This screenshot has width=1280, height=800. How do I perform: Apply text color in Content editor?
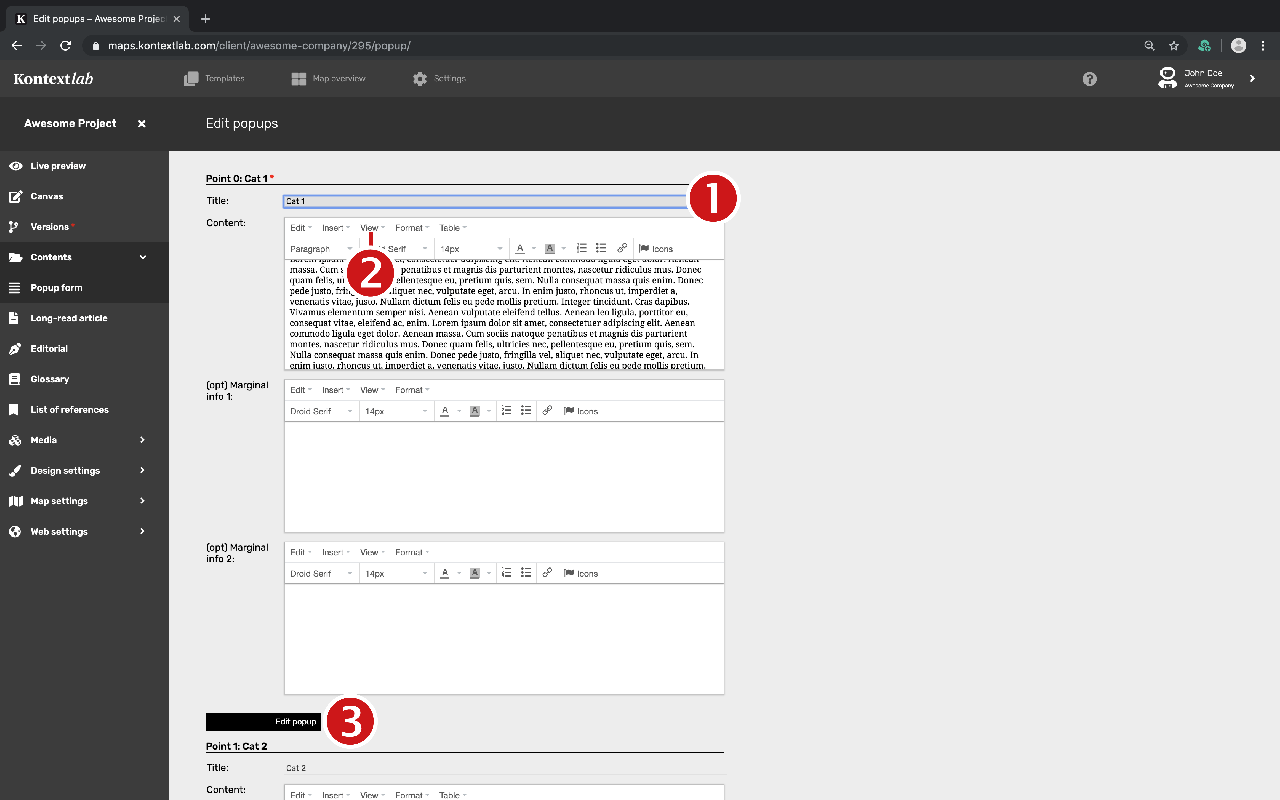520,249
